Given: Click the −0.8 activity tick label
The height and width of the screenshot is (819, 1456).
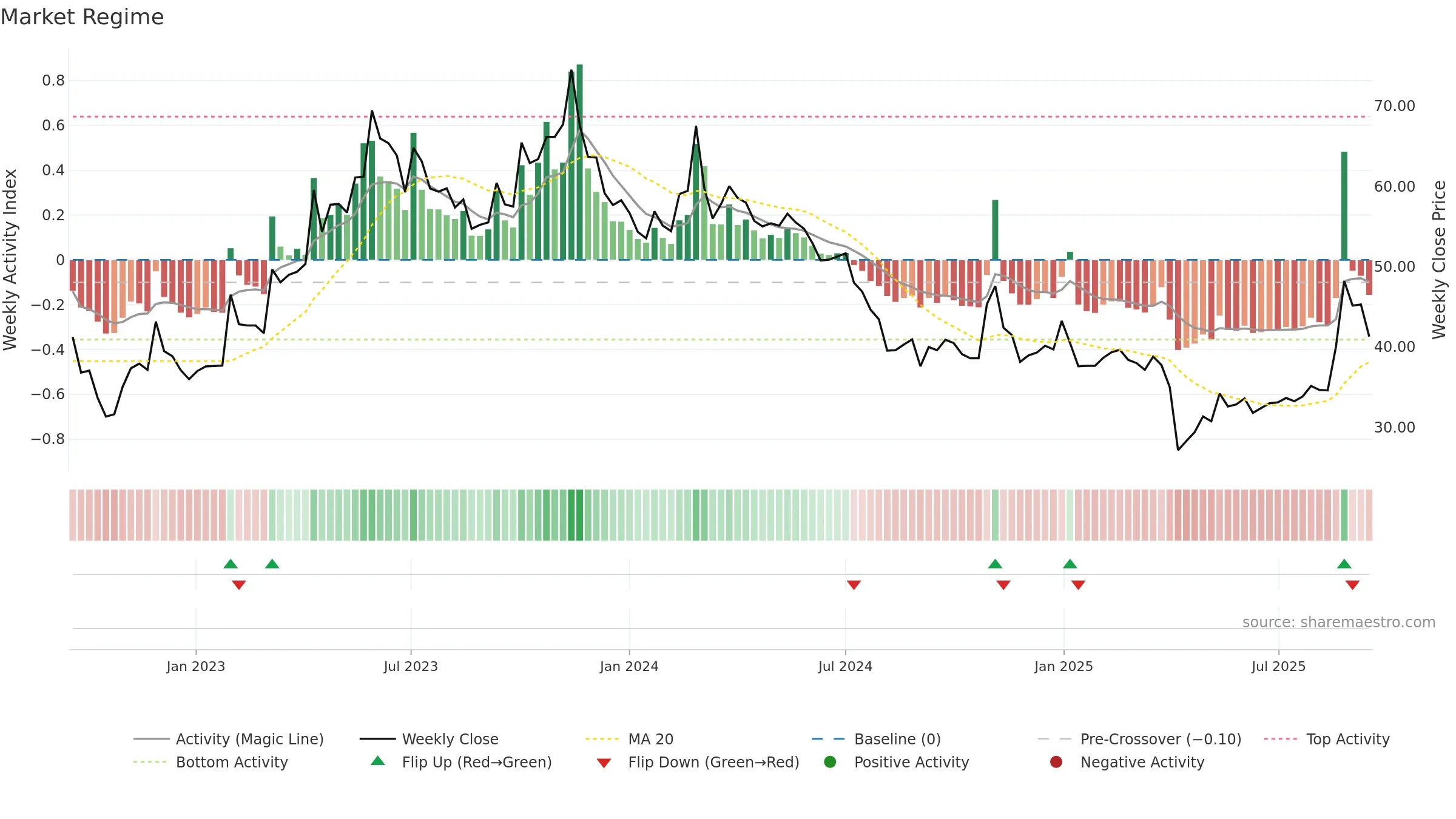Looking at the screenshot, I should [48, 439].
